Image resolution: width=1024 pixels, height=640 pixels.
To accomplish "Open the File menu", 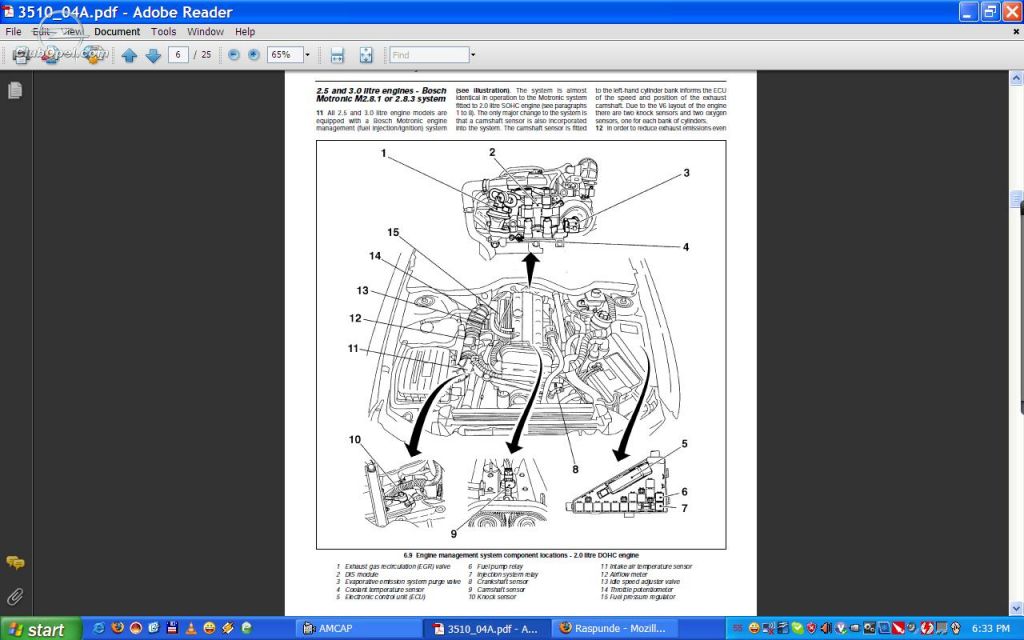I will coord(13,31).
